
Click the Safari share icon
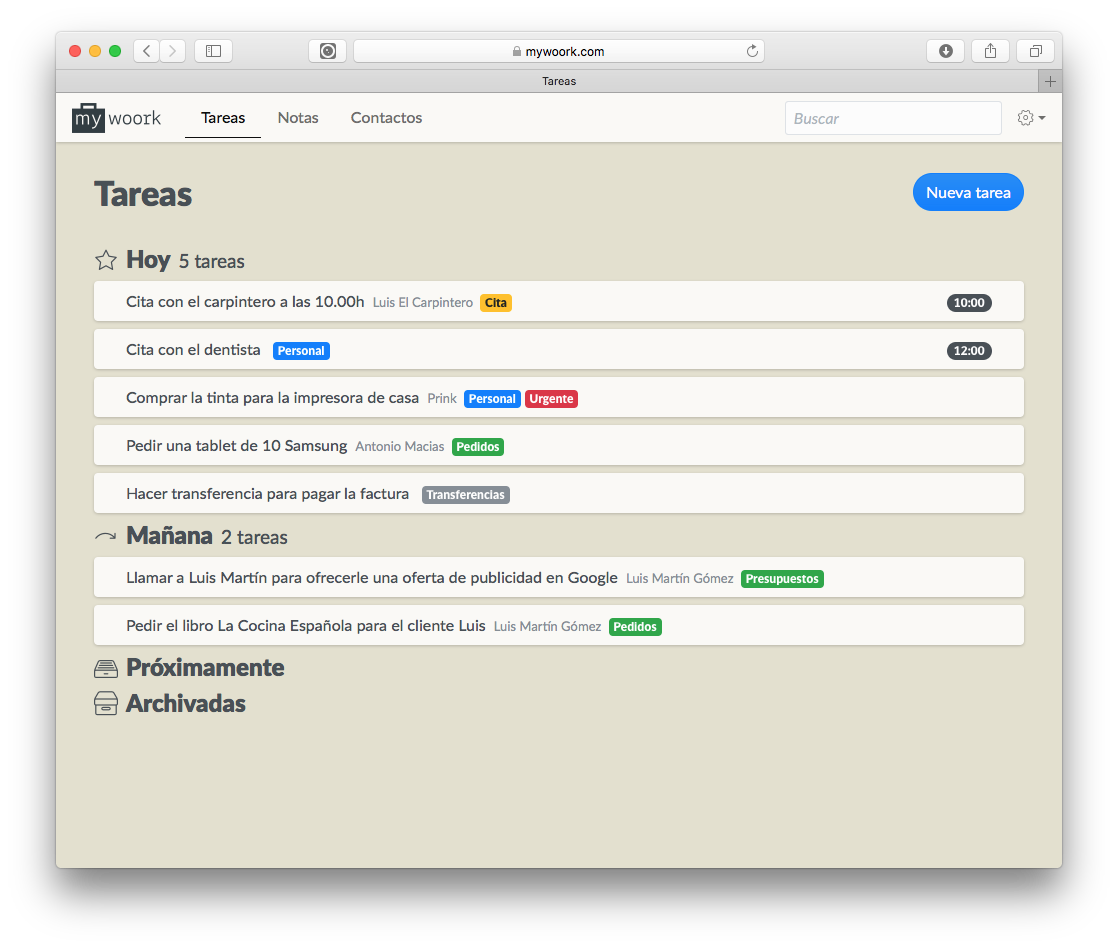(x=990, y=51)
